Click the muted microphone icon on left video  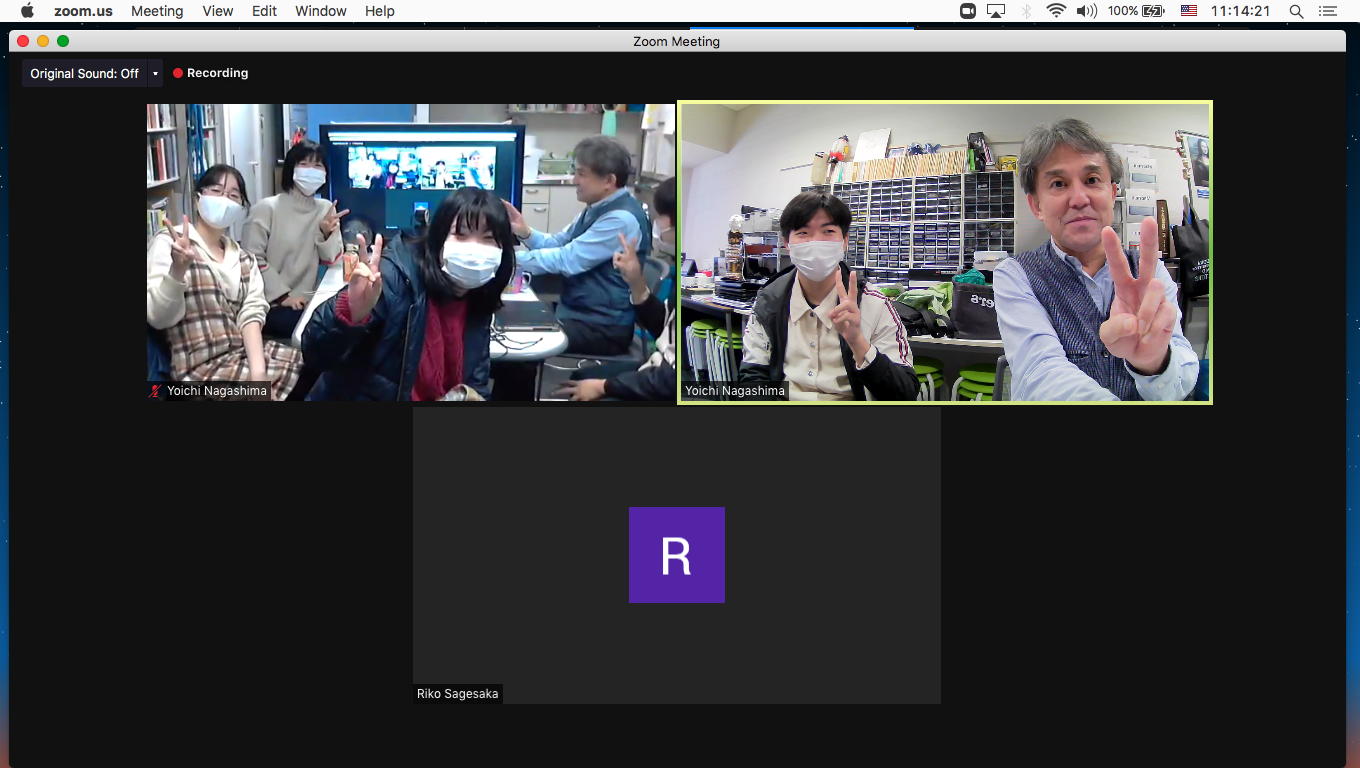pos(155,391)
